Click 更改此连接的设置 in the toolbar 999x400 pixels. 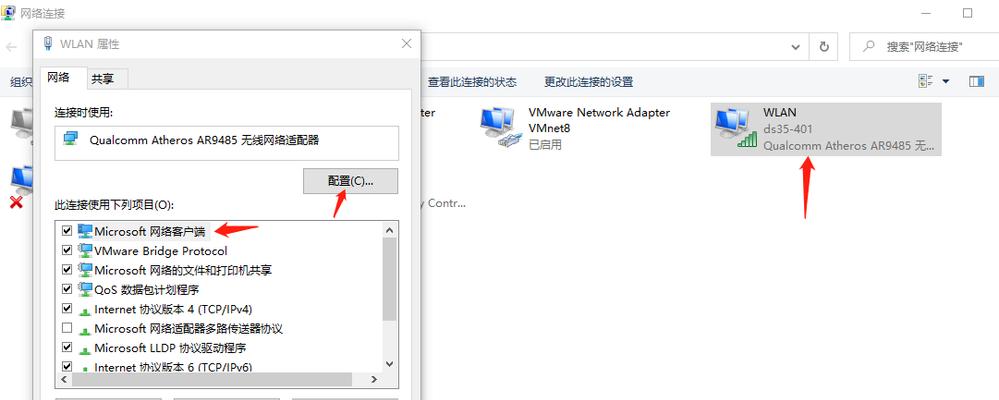coord(588,82)
